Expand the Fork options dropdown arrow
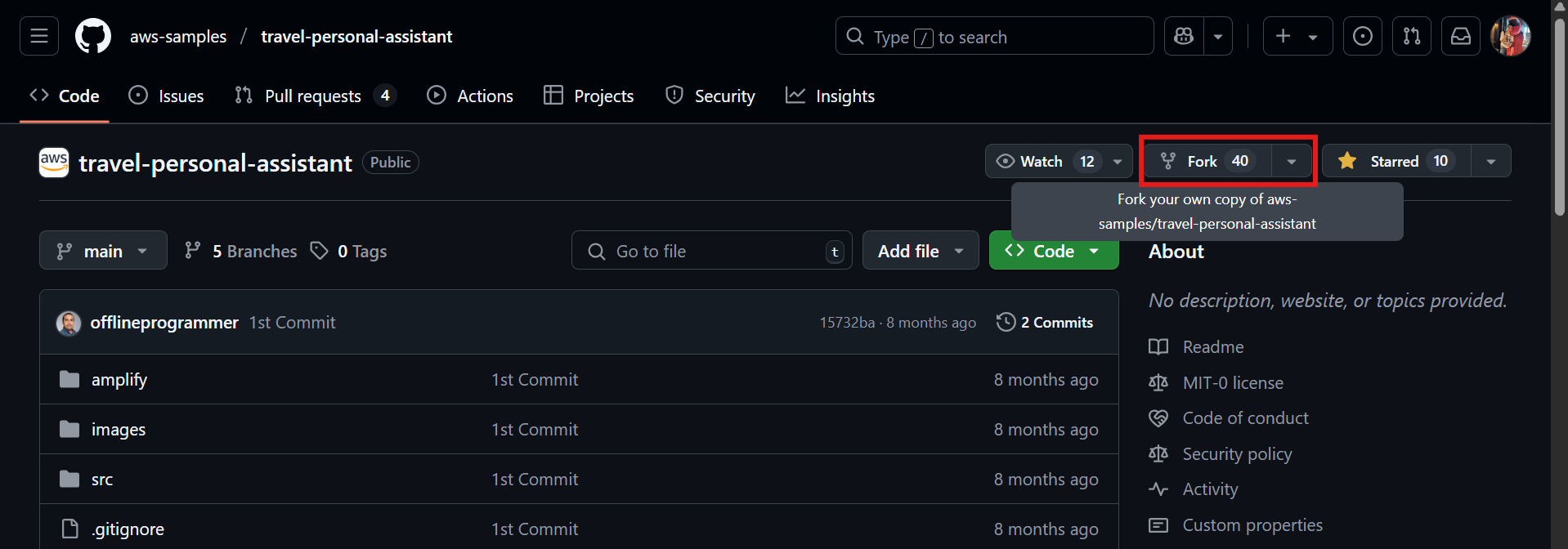The width and height of the screenshot is (1568, 549). (1292, 161)
